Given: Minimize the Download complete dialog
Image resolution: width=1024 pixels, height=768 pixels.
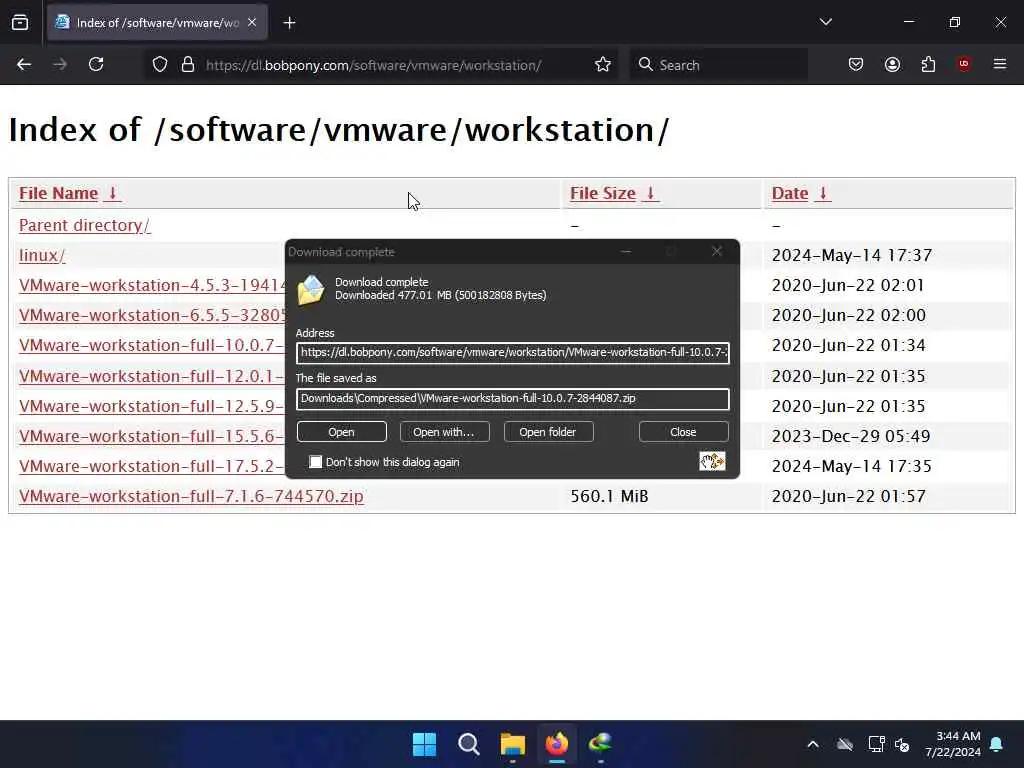Looking at the screenshot, I should point(626,251).
